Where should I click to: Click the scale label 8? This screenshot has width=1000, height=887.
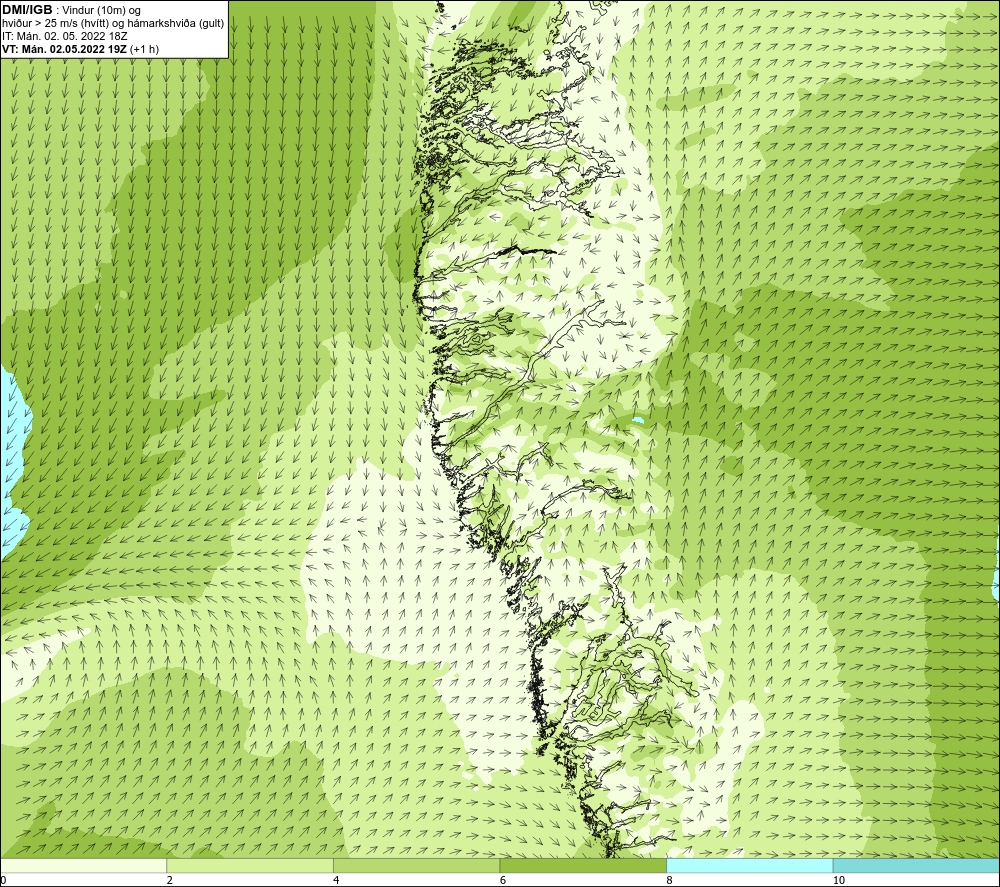[669, 880]
